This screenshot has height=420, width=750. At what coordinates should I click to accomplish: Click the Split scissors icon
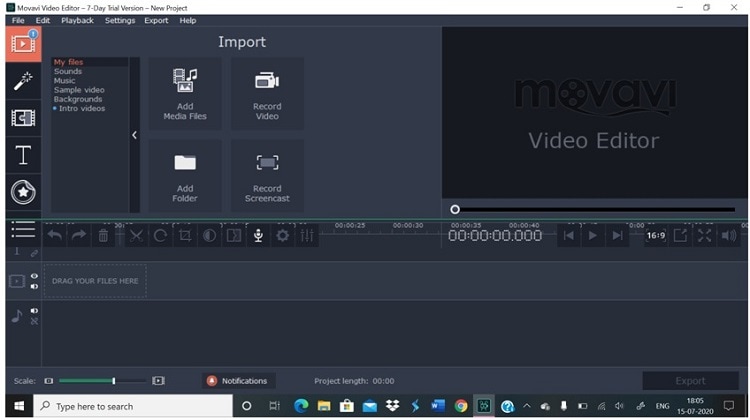(x=136, y=235)
